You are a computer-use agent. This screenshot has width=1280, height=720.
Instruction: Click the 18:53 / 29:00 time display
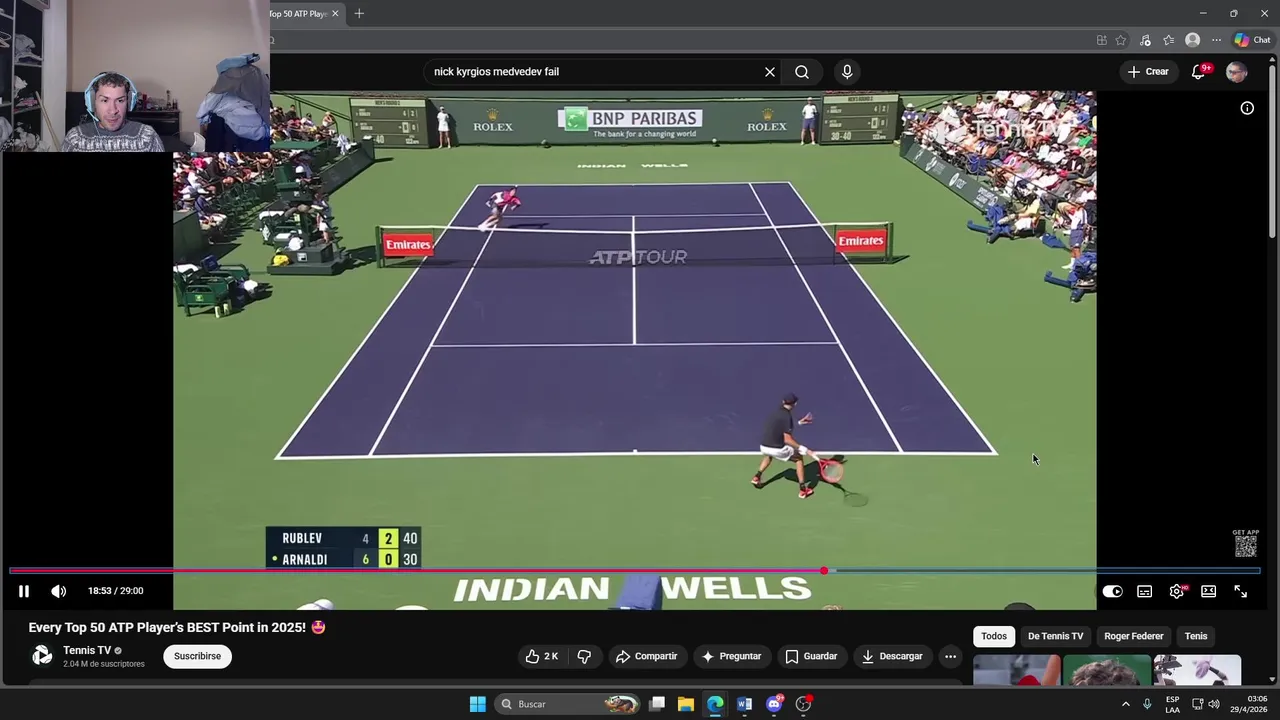(115, 591)
